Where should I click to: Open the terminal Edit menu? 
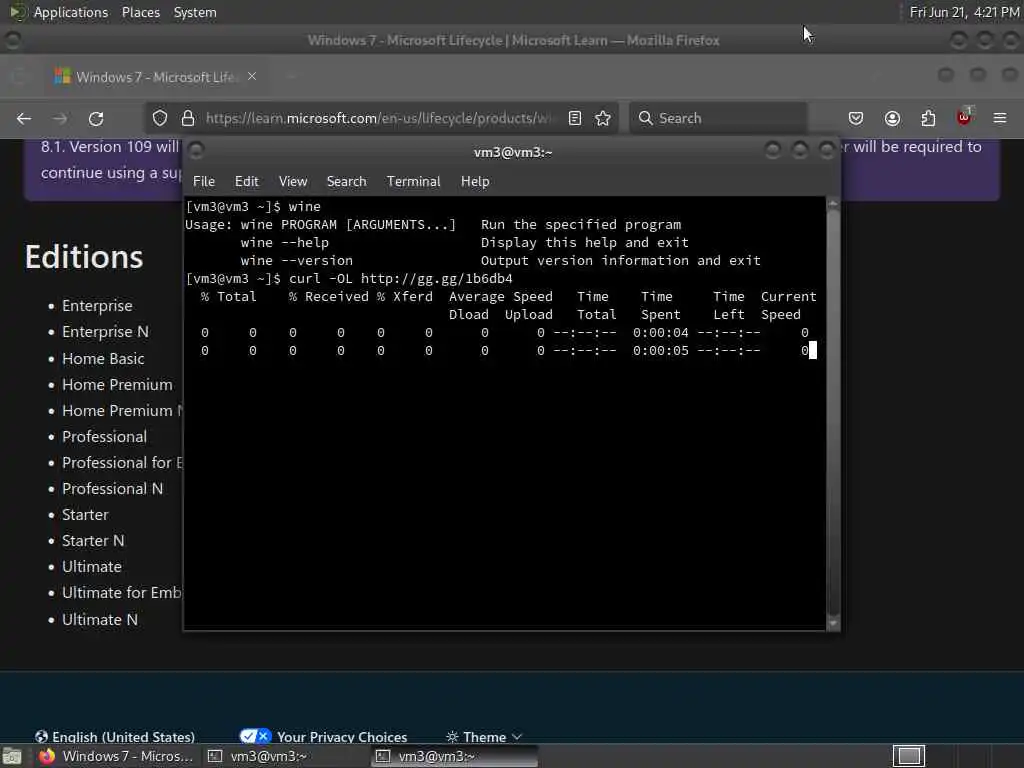[x=247, y=182]
